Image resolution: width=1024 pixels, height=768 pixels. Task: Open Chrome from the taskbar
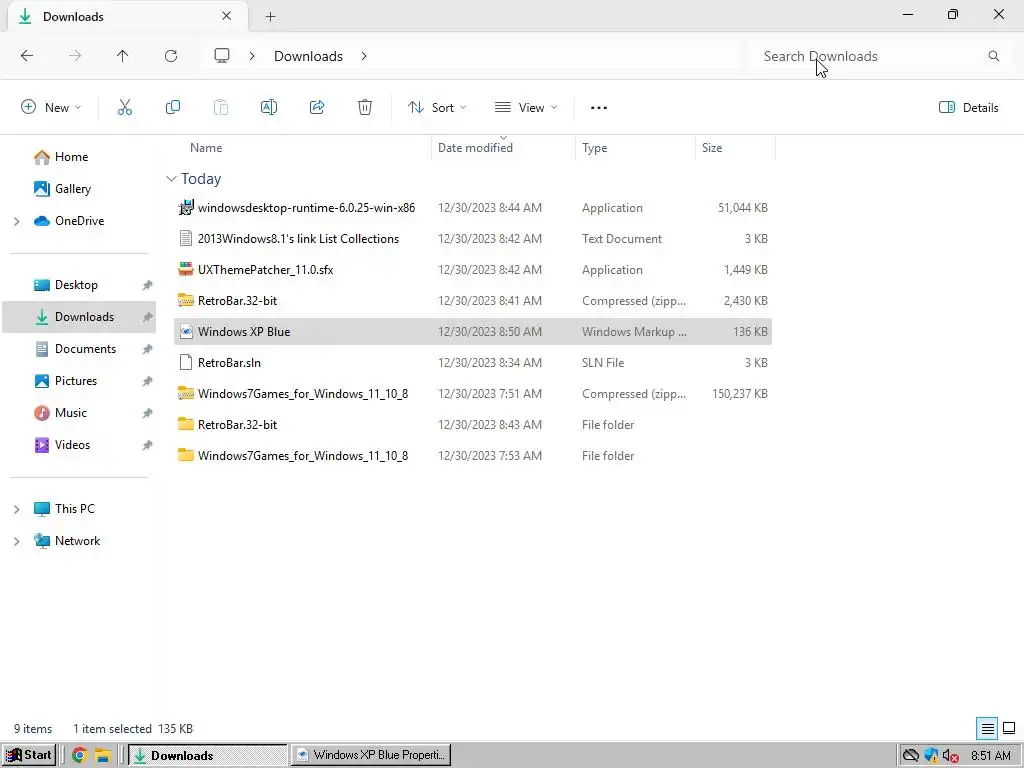[80, 756]
